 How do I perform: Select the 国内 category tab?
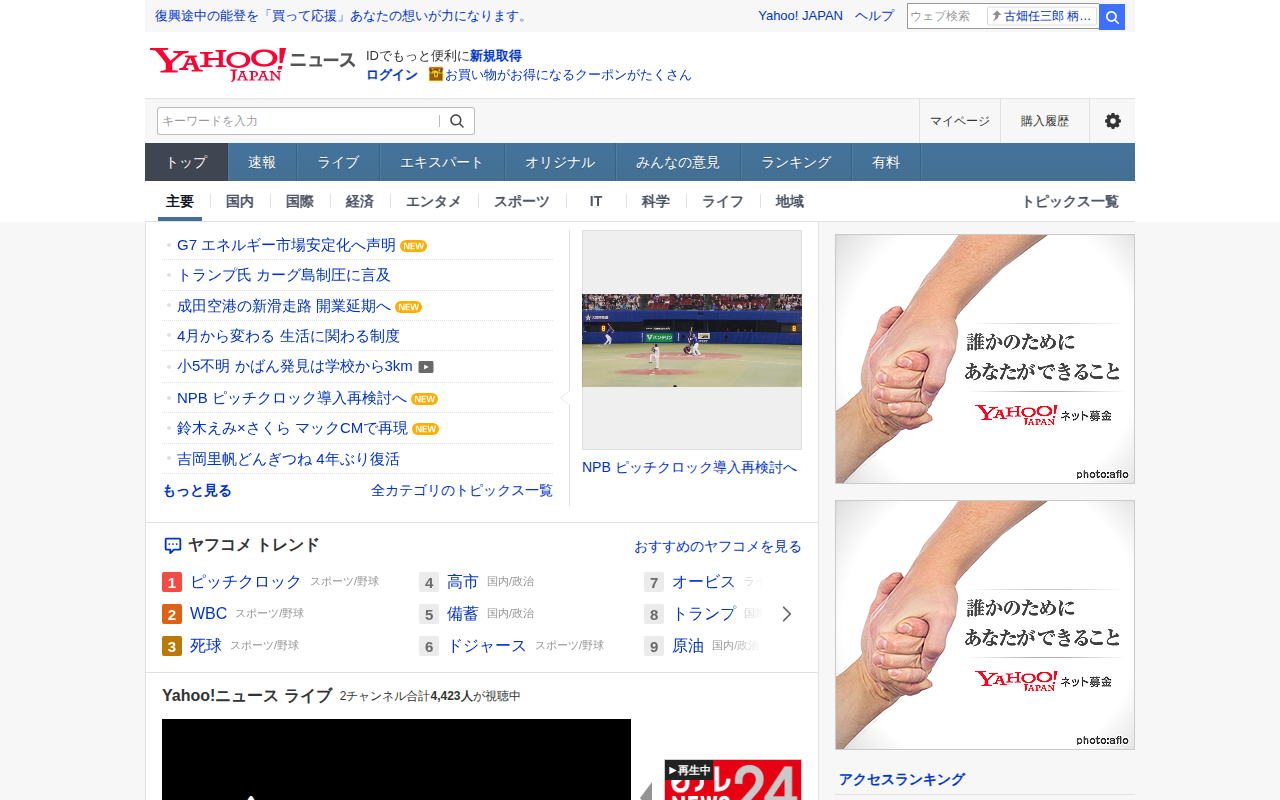click(x=240, y=201)
